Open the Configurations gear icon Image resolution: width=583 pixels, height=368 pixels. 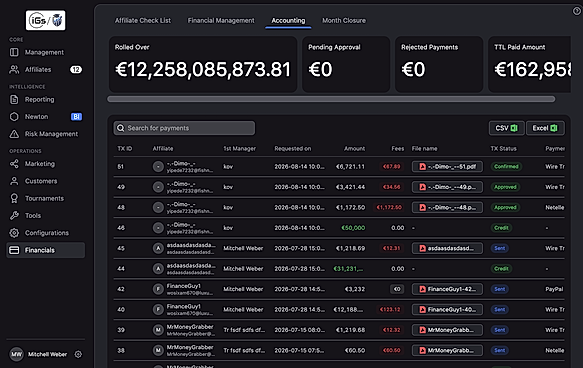(x=14, y=233)
